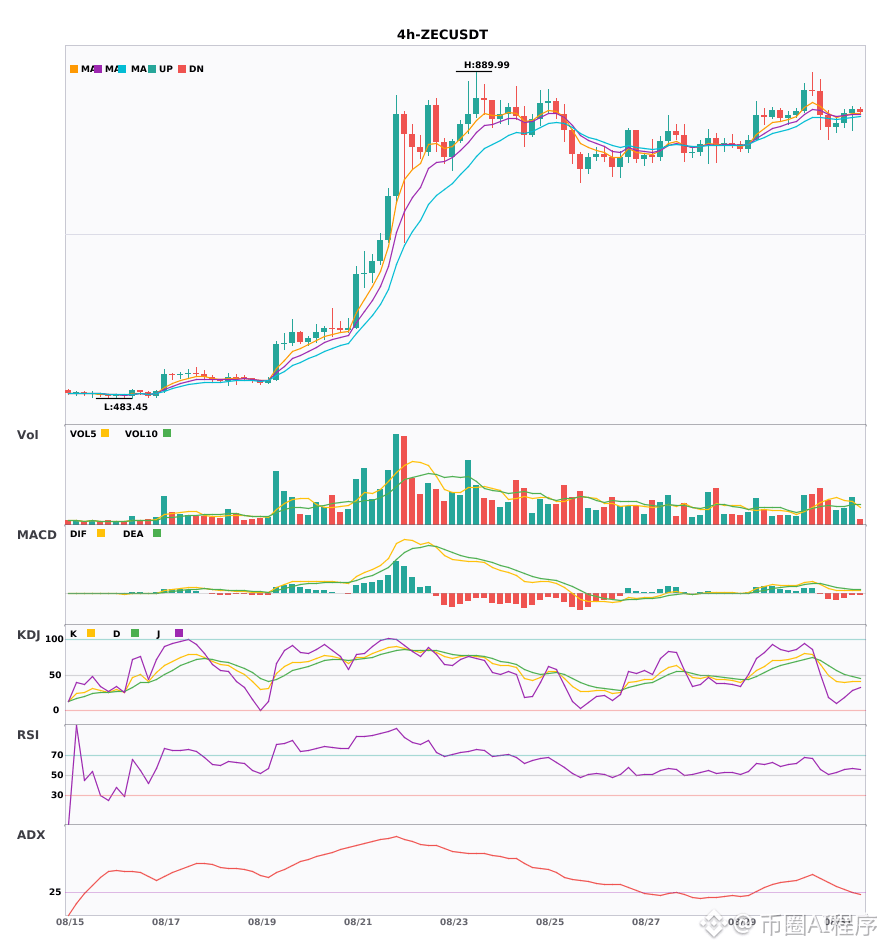
Task: Click the DN legend text
Action: pos(196,69)
